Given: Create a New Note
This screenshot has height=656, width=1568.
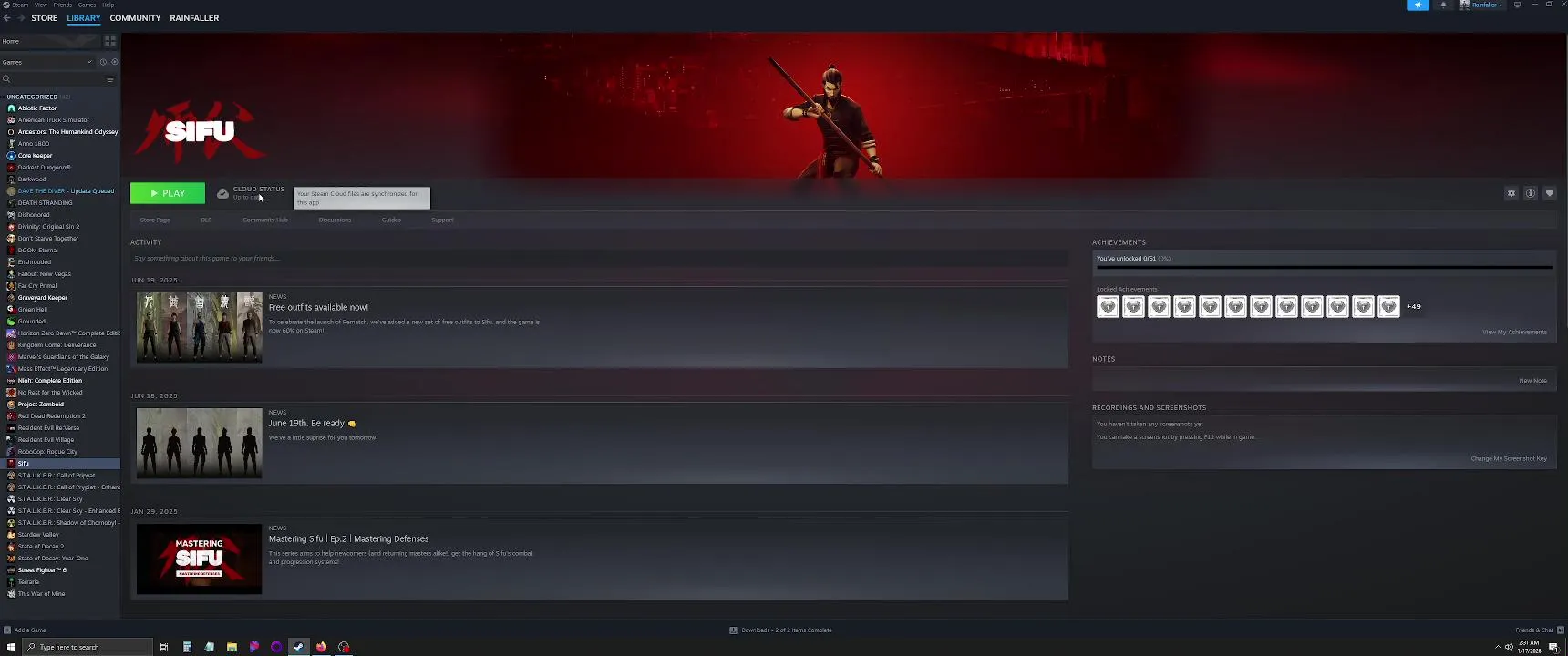Looking at the screenshot, I should [x=1532, y=380].
